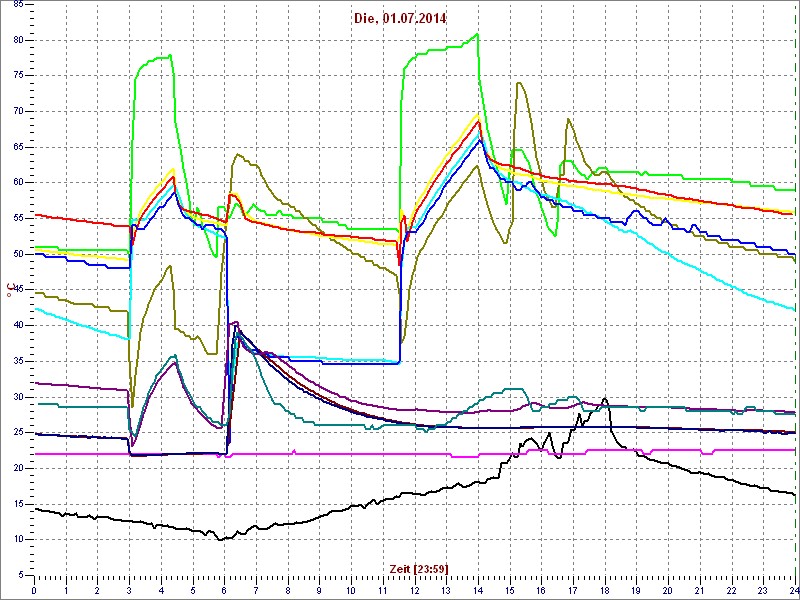Click the chart title 'Die, 01.07.2014'
Screen dimensions: 800x600
[x=400, y=19]
